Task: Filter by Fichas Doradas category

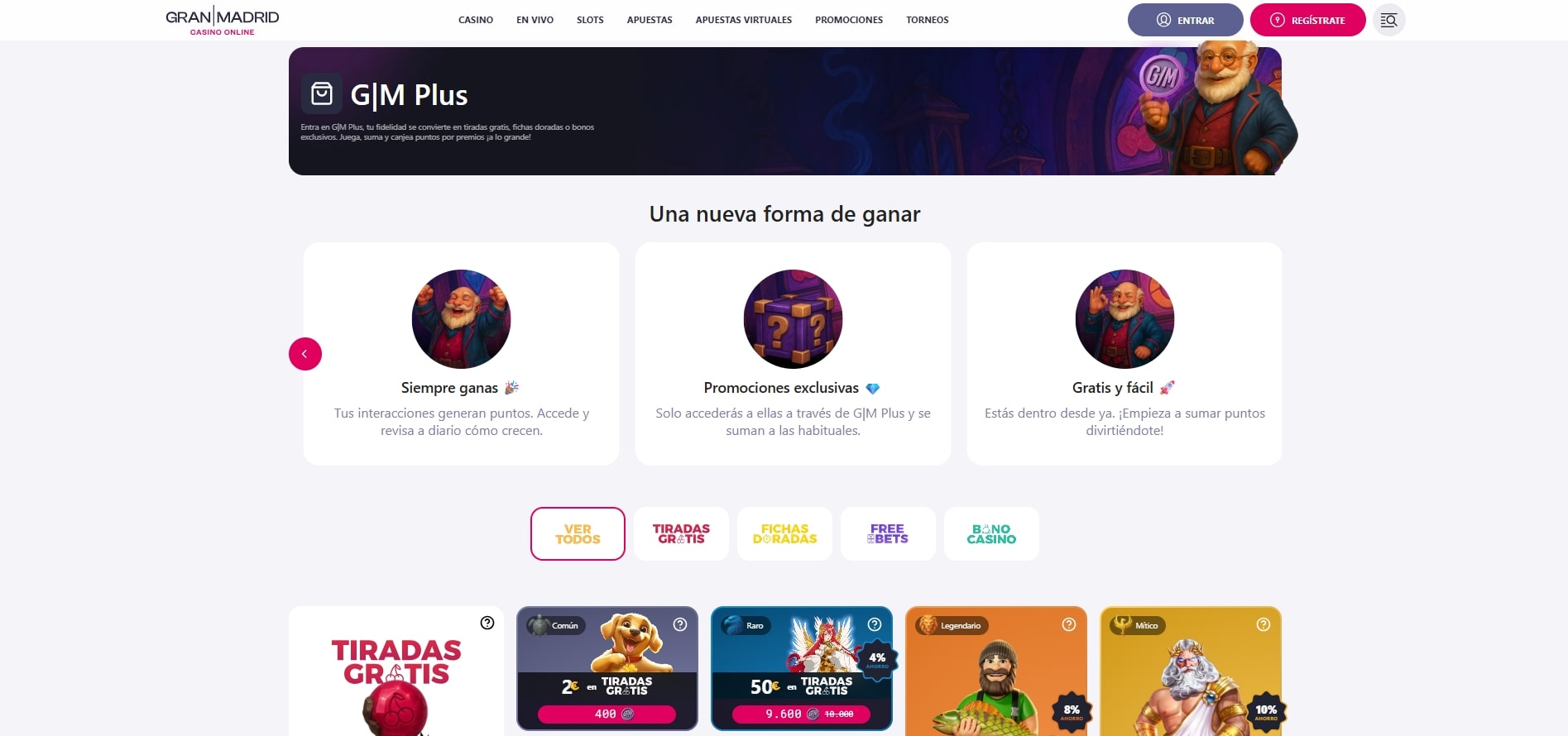Action: click(784, 533)
